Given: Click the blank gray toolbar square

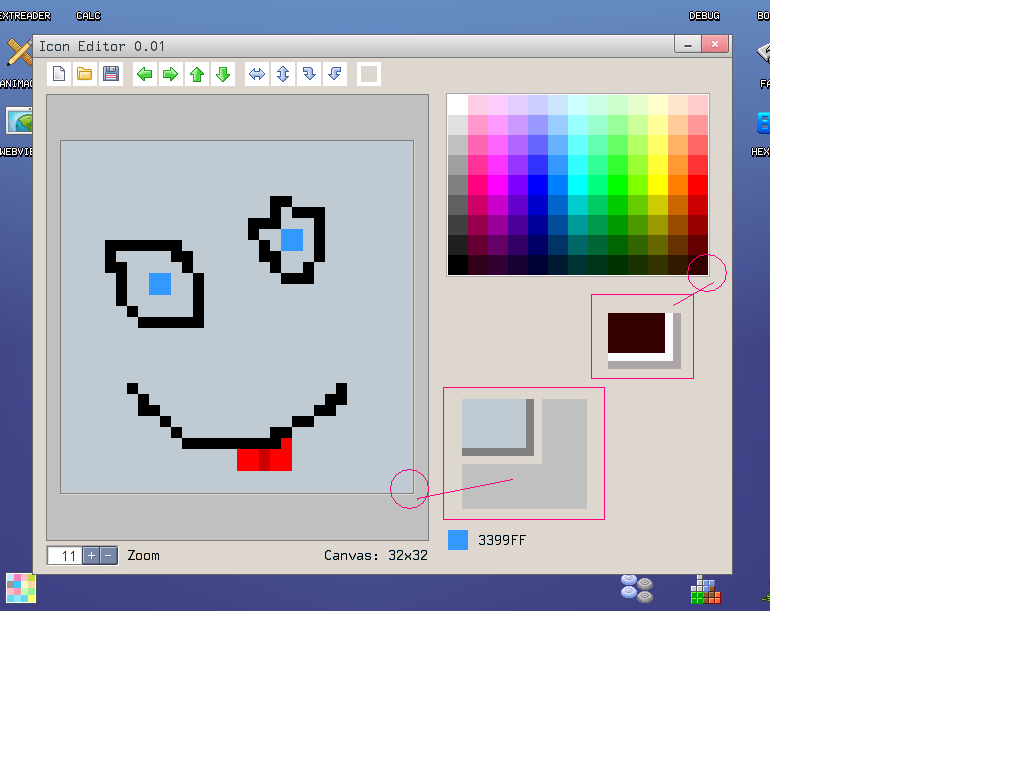Looking at the screenshot, I should [x=369, y=74].
